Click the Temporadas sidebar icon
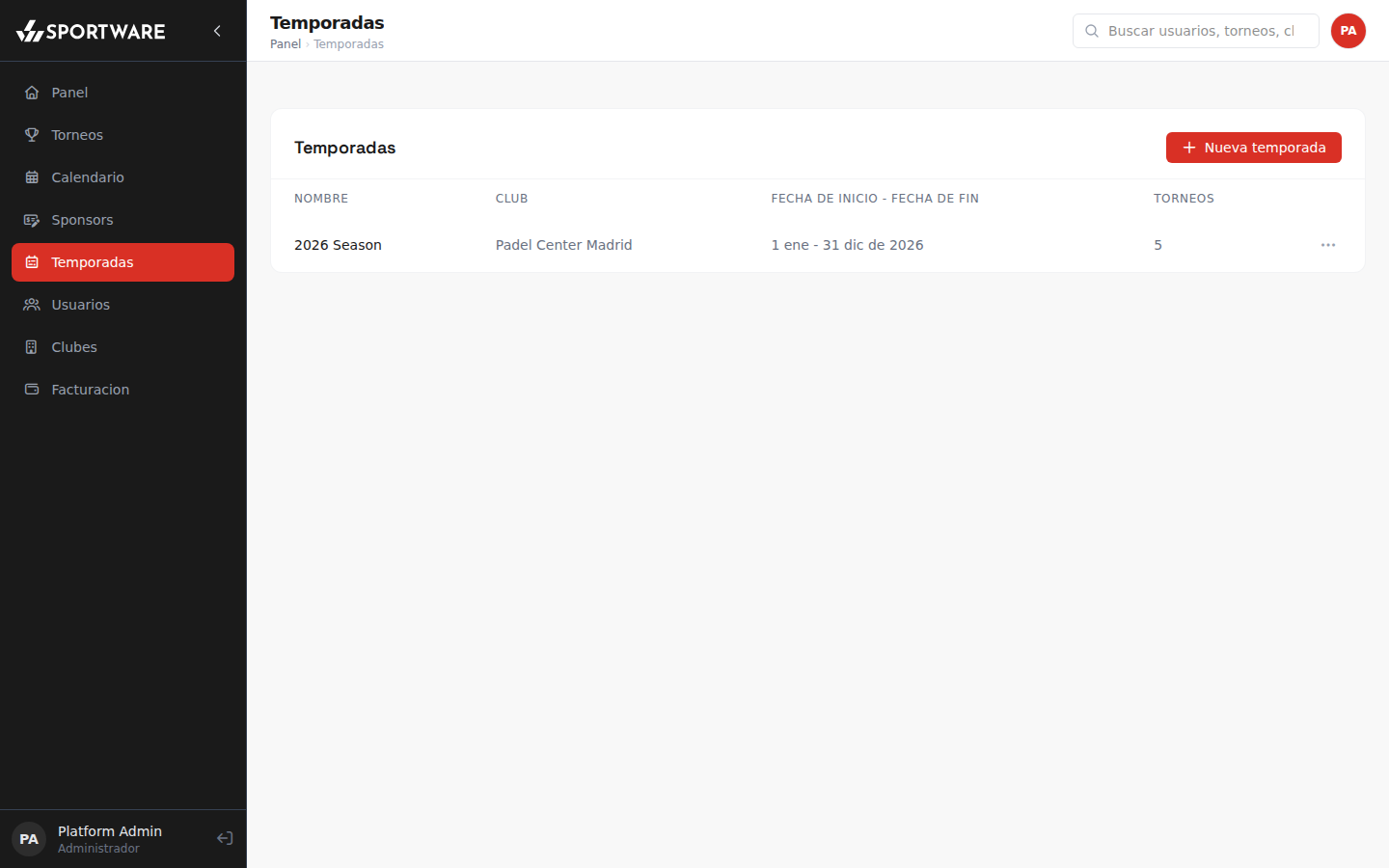The height and width of the screenshot is (868, 1389). (x=32, y=262)
